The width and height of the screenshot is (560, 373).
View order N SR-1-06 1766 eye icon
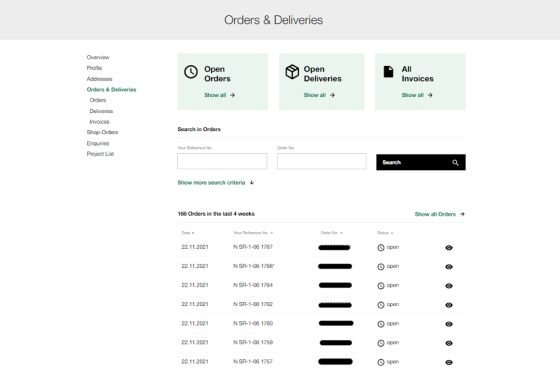(449, 267)
